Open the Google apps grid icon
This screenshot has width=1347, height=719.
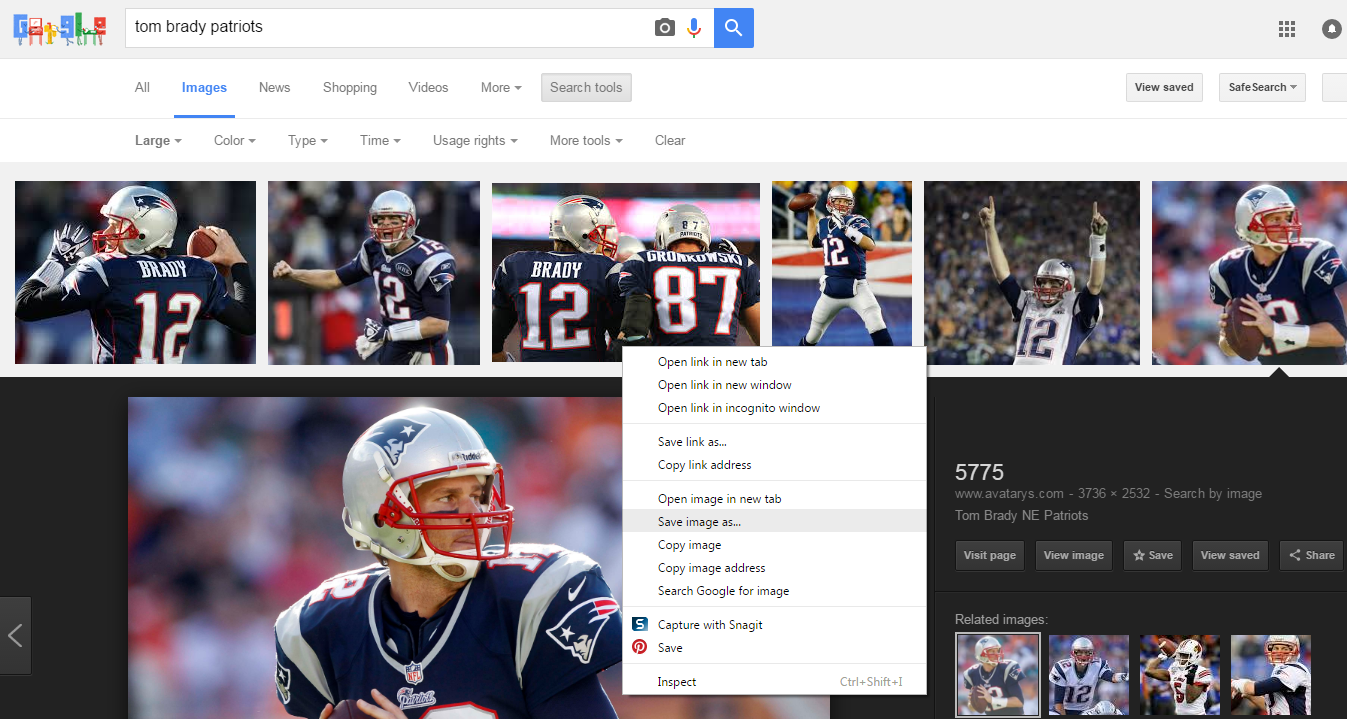pyautogui.click(x=1287, y=29)
